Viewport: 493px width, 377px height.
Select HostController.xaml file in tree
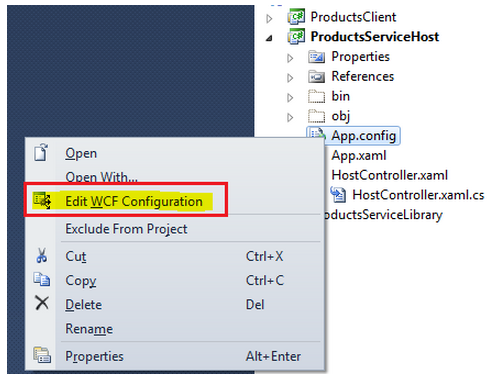[389, 175]
